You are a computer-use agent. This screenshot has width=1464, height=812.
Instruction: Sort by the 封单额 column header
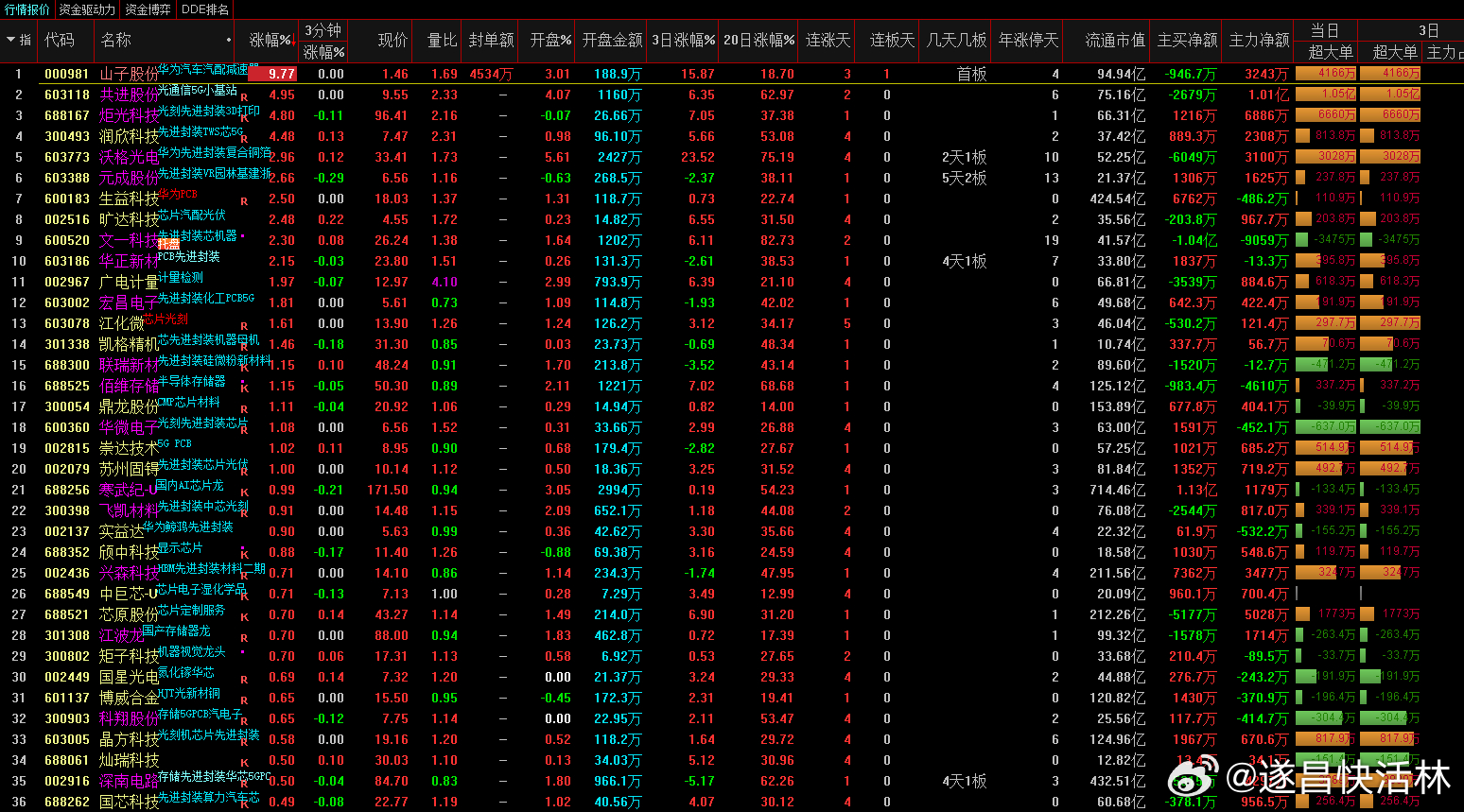[x=492, y=40]
